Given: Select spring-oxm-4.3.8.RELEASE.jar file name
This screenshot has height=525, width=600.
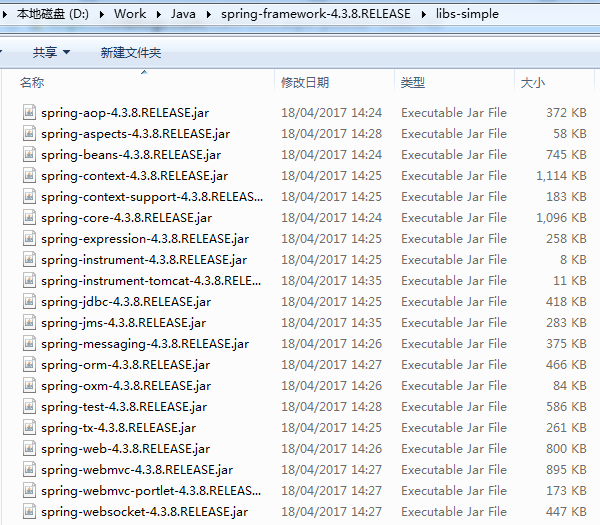Looking at the screenshot, I should pos(126,386).
